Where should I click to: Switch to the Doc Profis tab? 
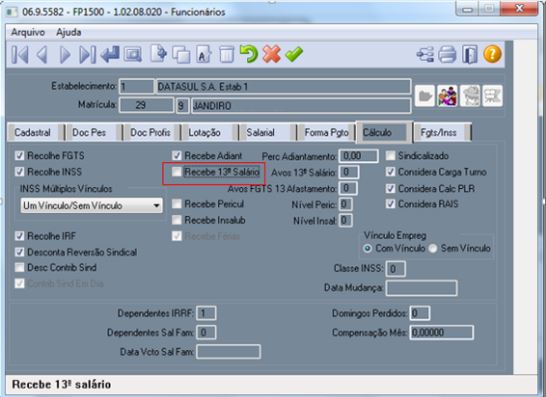tap(150, 133)
